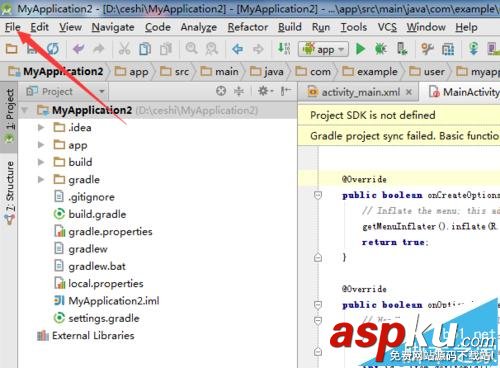Viewport: 500px width, 368px height.
Task: Click the example breadcrumb segment
Action: tap(370, 71)
